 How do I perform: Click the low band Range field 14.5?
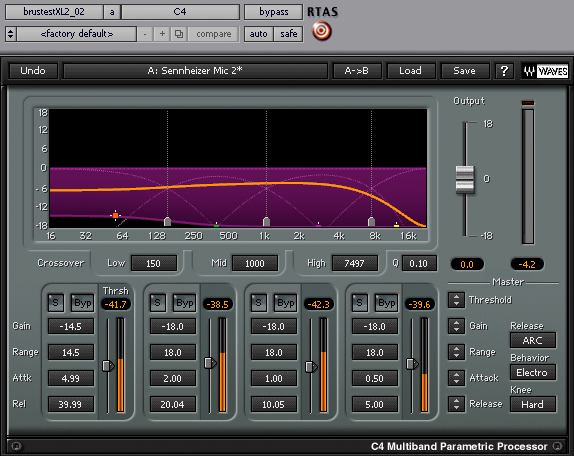pyautogui.click(x=71, y=352)
